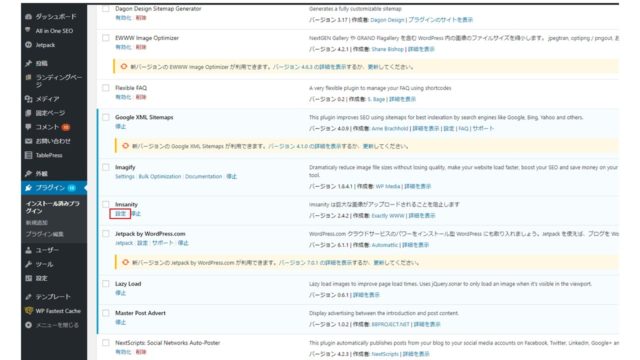Select the Flexible FAQ checkbox
Screen dimensions: 640x360
[x=106, y=88]
